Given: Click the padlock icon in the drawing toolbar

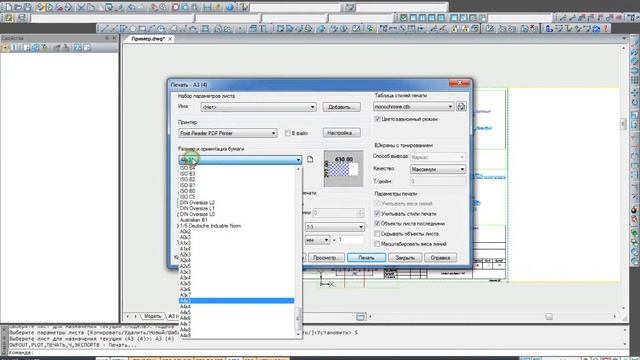Looking at the screenshot, I should click(x=456, y=29).
